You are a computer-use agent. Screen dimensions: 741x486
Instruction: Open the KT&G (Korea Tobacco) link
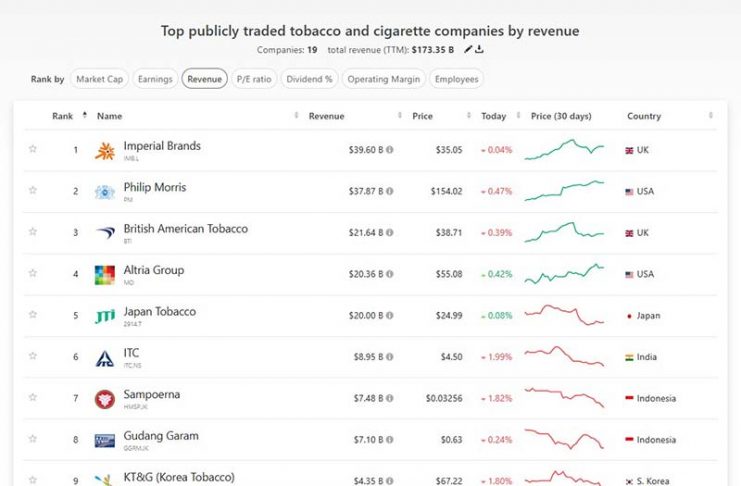tap(179, 477)
